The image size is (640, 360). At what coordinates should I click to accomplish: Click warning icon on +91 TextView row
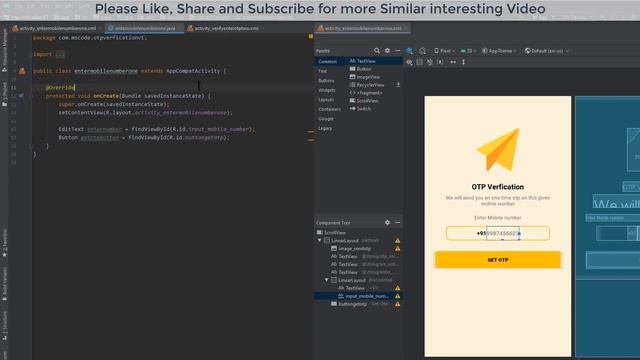point(398,288)
